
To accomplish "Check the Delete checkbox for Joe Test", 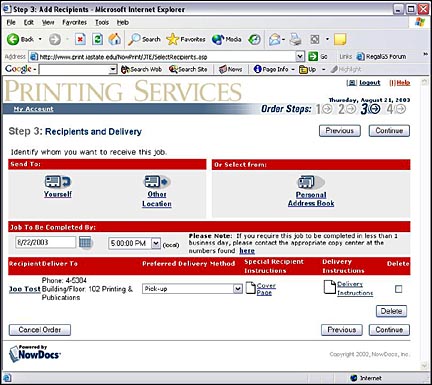I will (x=398, y=289).
